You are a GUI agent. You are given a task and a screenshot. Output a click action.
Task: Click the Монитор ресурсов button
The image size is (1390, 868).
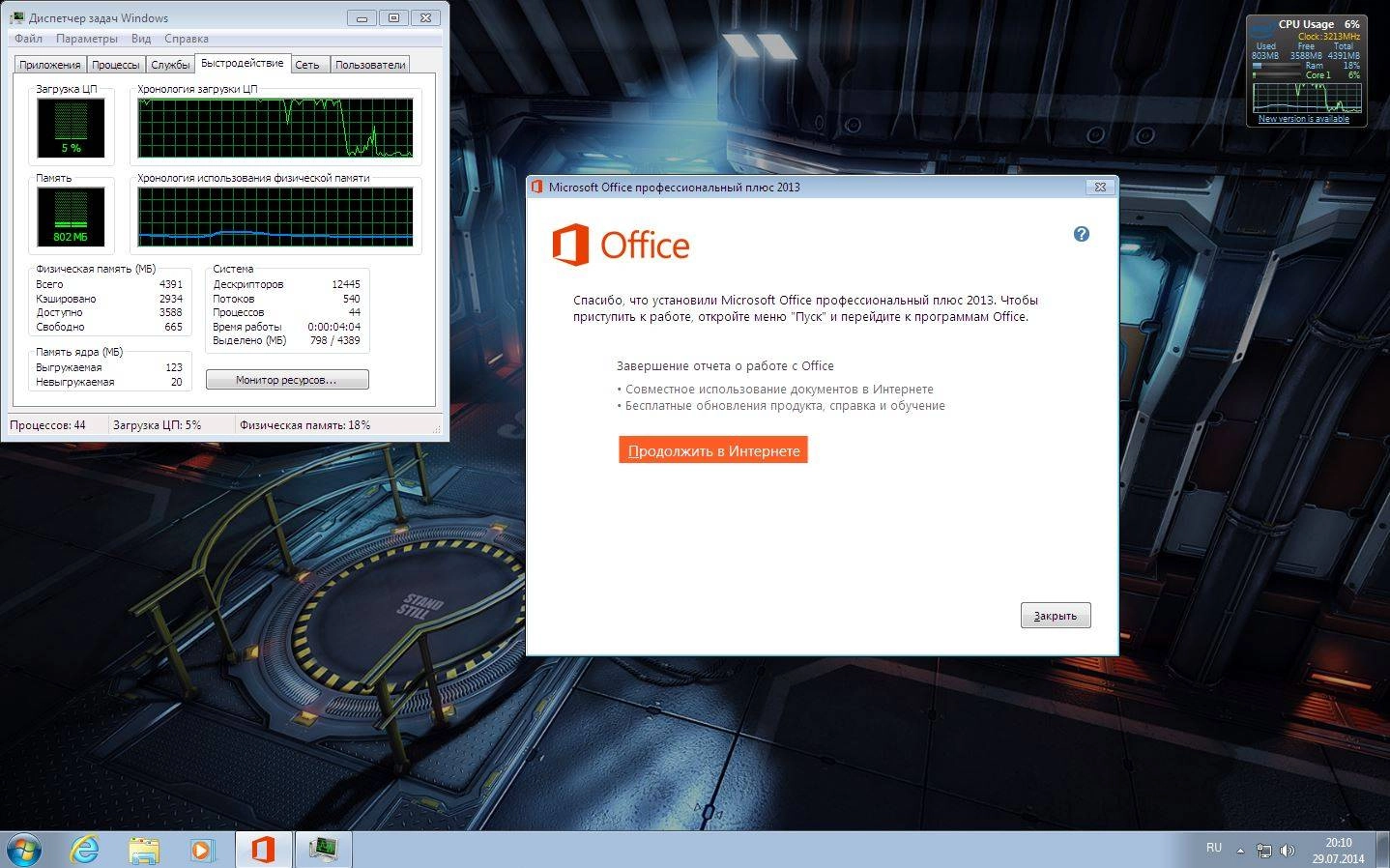[287, 380]
